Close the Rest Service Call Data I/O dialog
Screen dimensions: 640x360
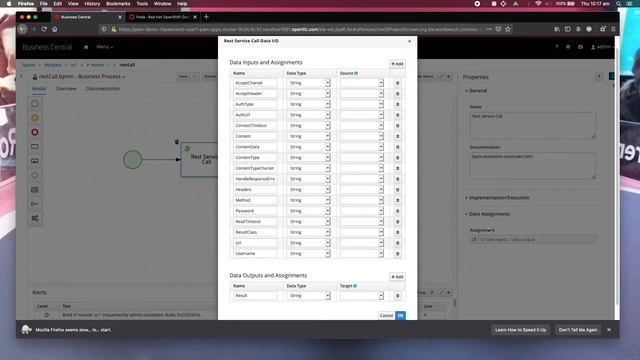tap(409, 41)
